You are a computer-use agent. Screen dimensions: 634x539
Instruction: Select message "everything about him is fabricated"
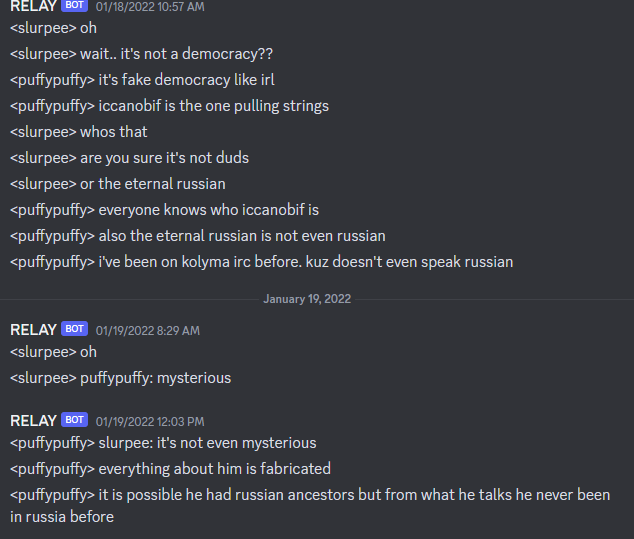pos(170,469)
